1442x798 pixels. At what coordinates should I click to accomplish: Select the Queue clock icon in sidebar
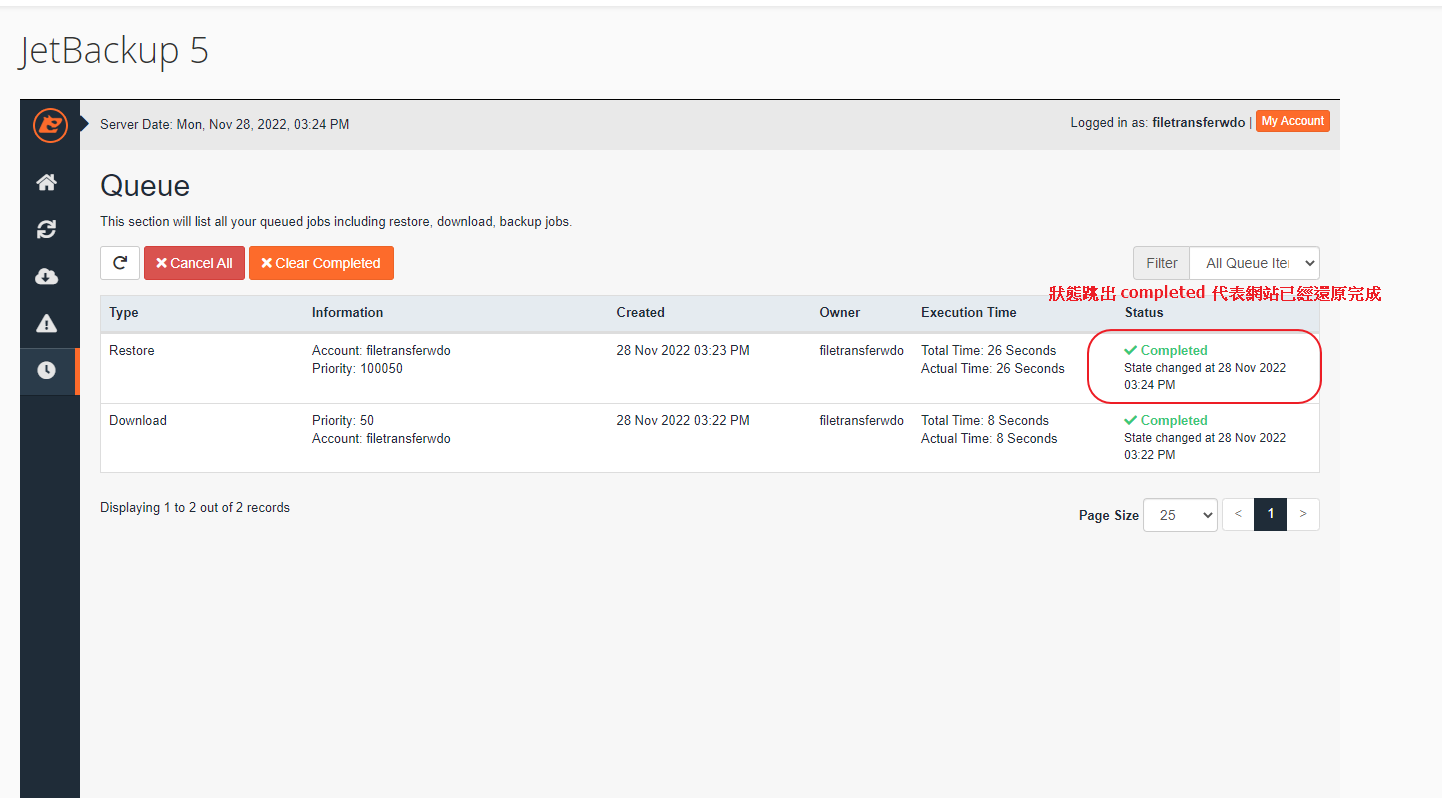pos(47,370)
